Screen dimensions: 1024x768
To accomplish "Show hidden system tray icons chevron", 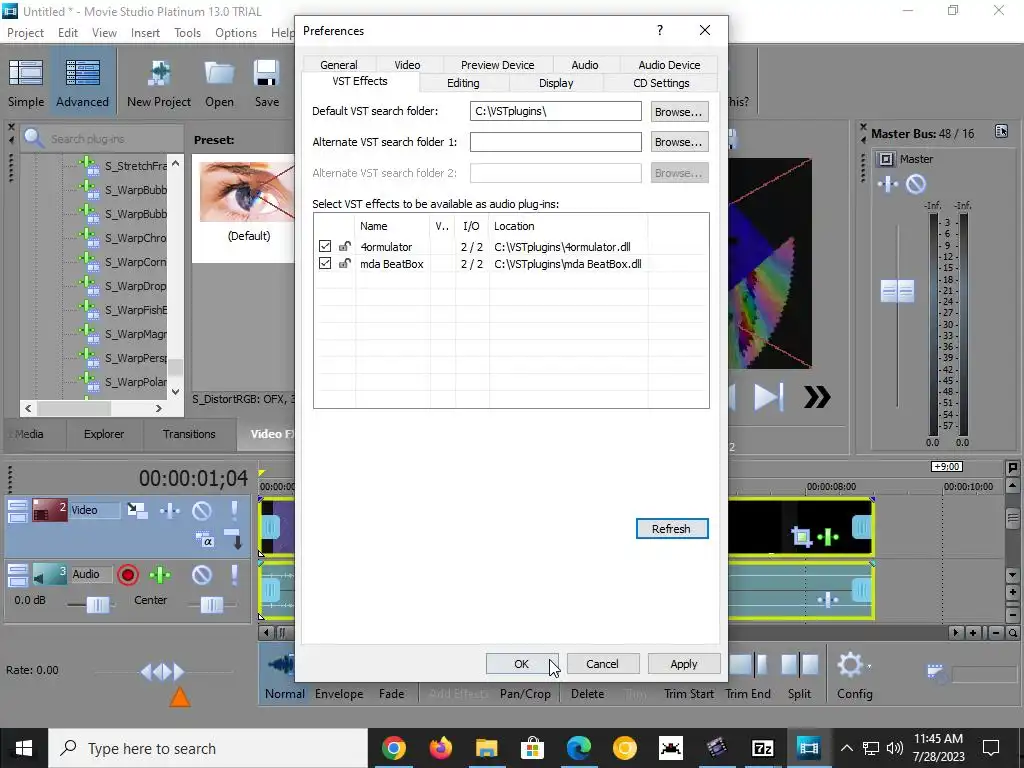I will point(846,748).
